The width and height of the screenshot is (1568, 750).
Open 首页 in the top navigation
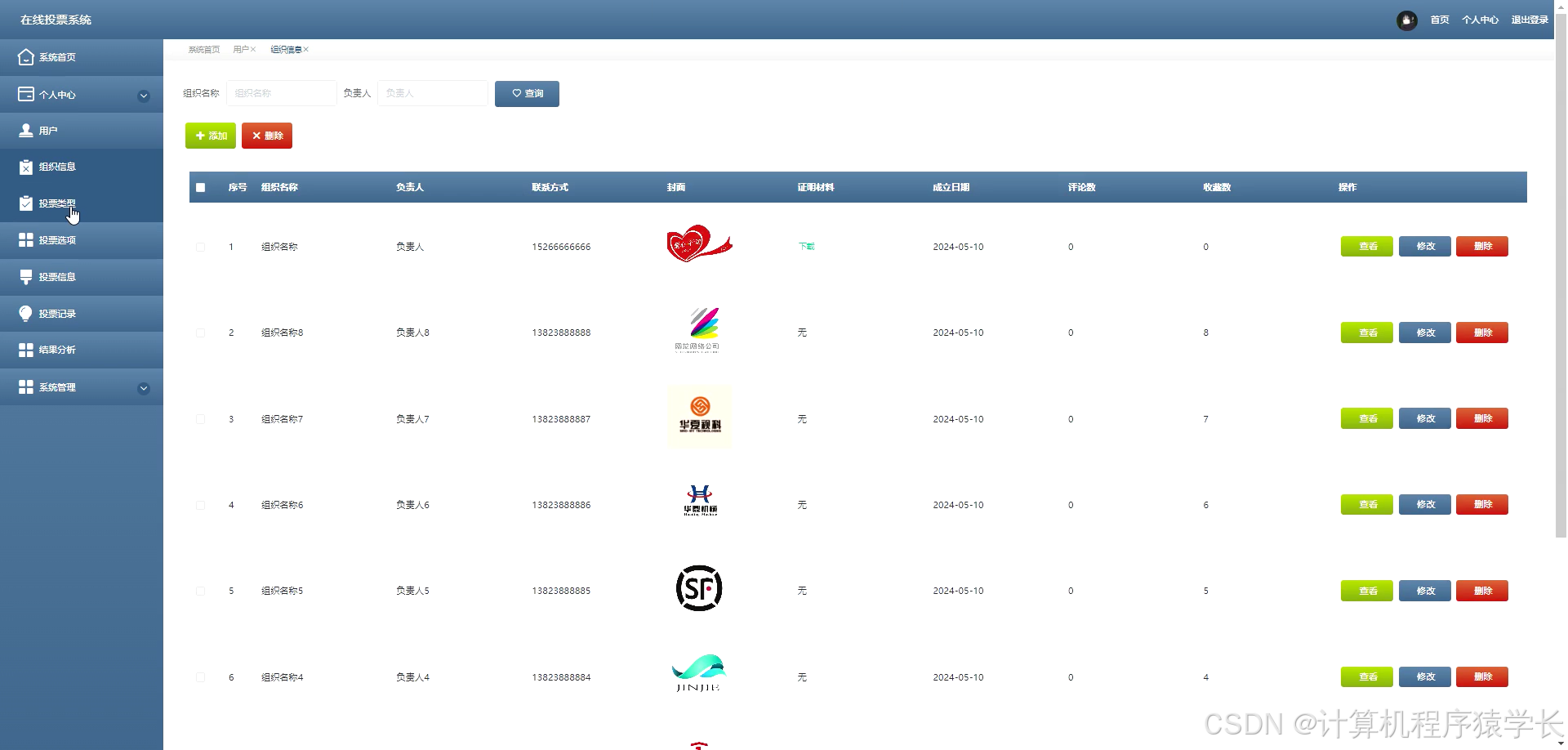1440,20
